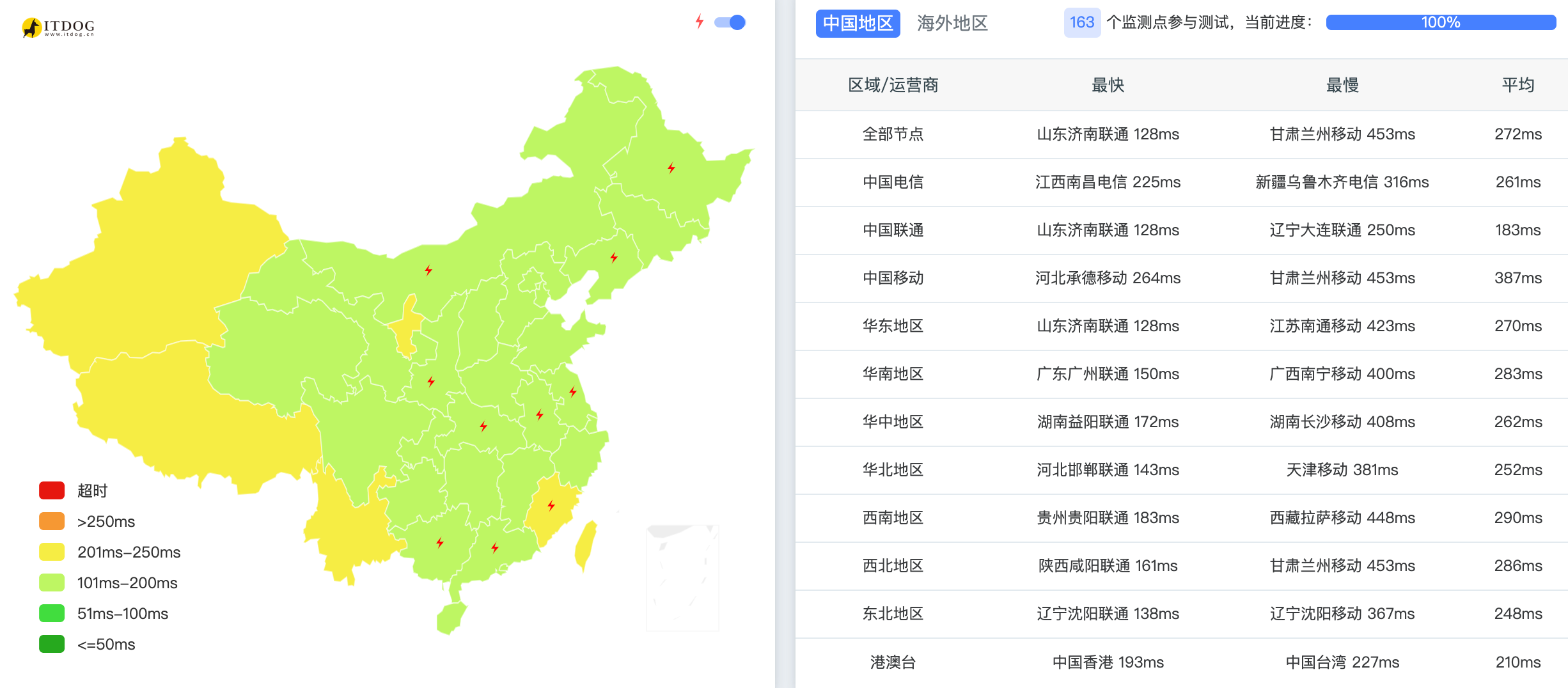Click the South China Sea inset map
Screen dimensions: 1568x688
pos(682,577)
